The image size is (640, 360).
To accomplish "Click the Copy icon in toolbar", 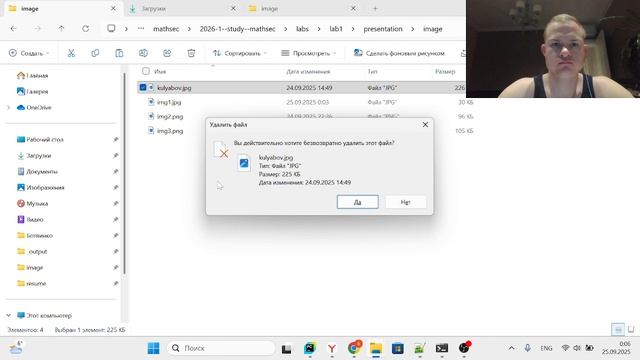I will (95, 53).
